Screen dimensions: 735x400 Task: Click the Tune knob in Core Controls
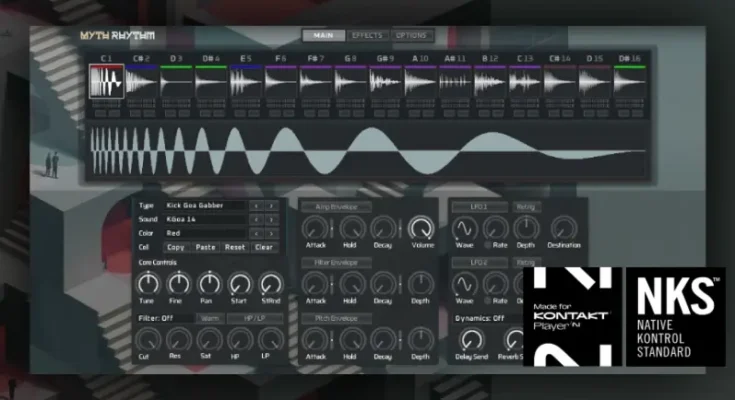[148, 284]
